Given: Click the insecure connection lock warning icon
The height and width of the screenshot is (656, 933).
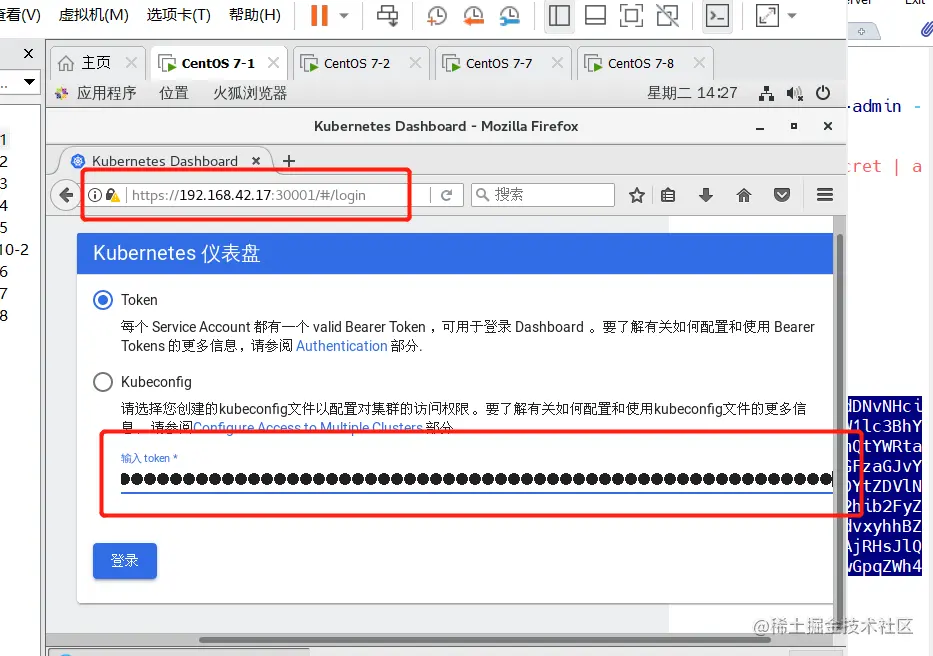Looking at the screenshot, I should point(113,195).
